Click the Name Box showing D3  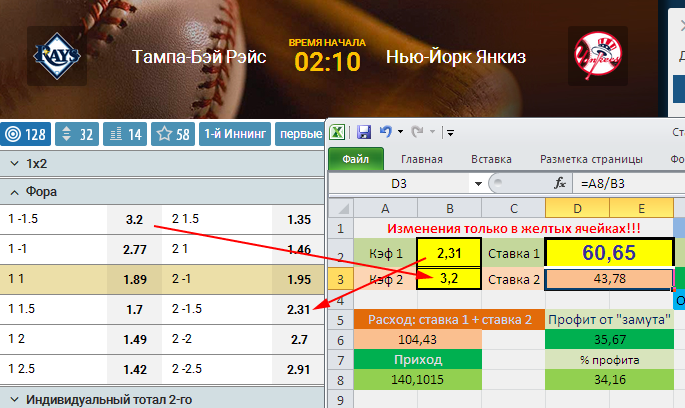[399, 183]
